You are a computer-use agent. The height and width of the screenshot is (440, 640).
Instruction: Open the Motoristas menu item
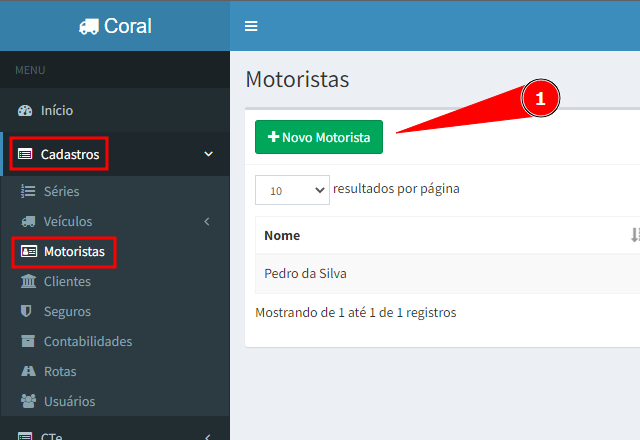coord(73,252)
